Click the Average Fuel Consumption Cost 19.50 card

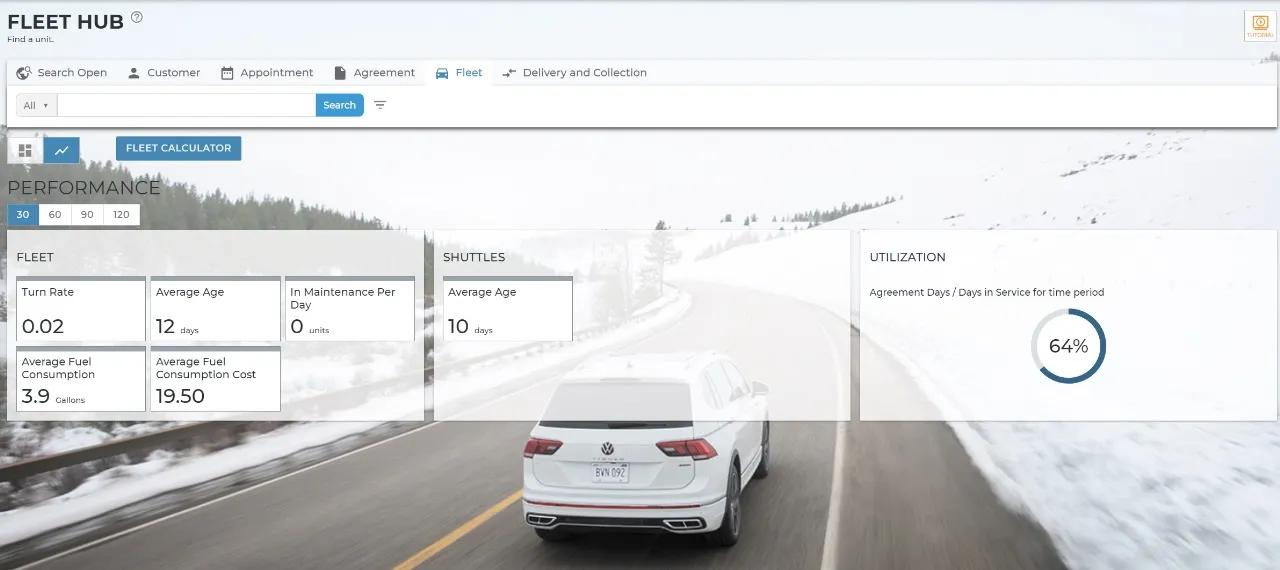tap(215, 379)
